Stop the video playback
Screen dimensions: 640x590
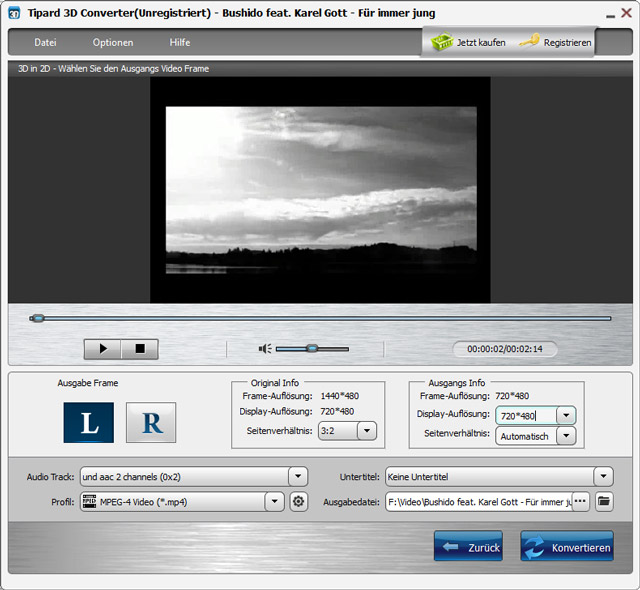coord(140,349)
